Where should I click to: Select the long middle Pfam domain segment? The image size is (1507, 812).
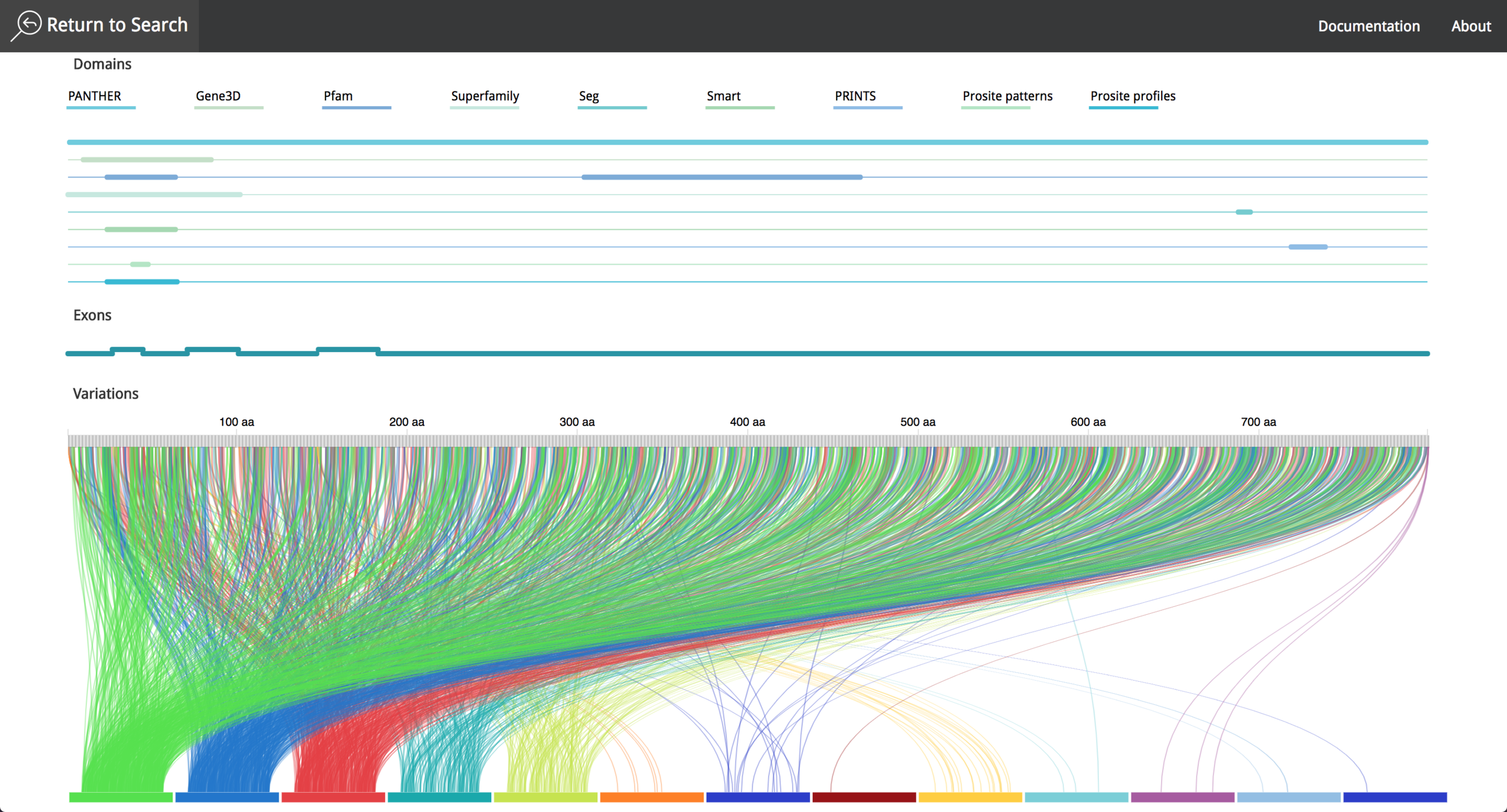[x=722, y=177]
